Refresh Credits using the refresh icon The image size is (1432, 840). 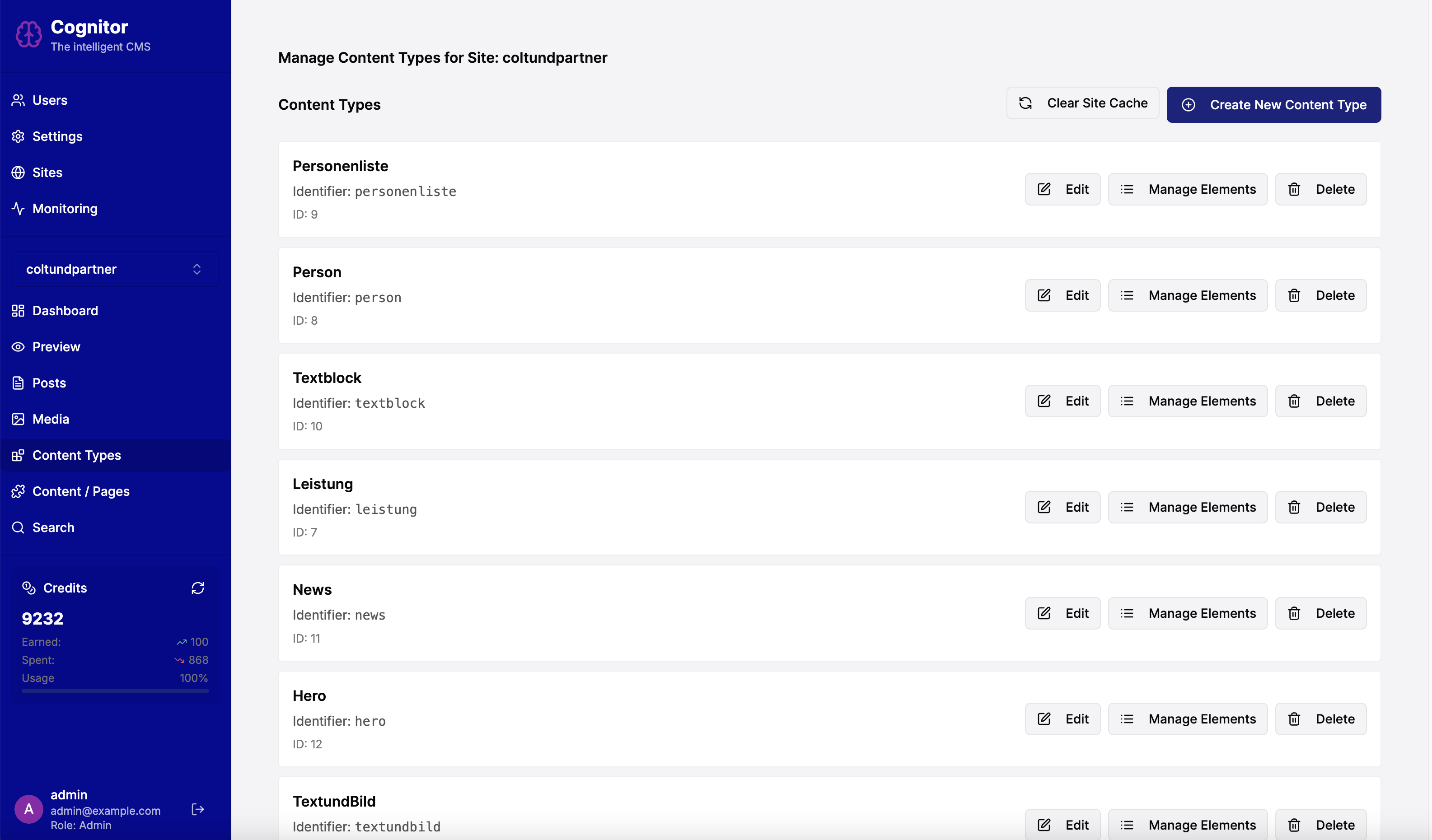[198, 588]
